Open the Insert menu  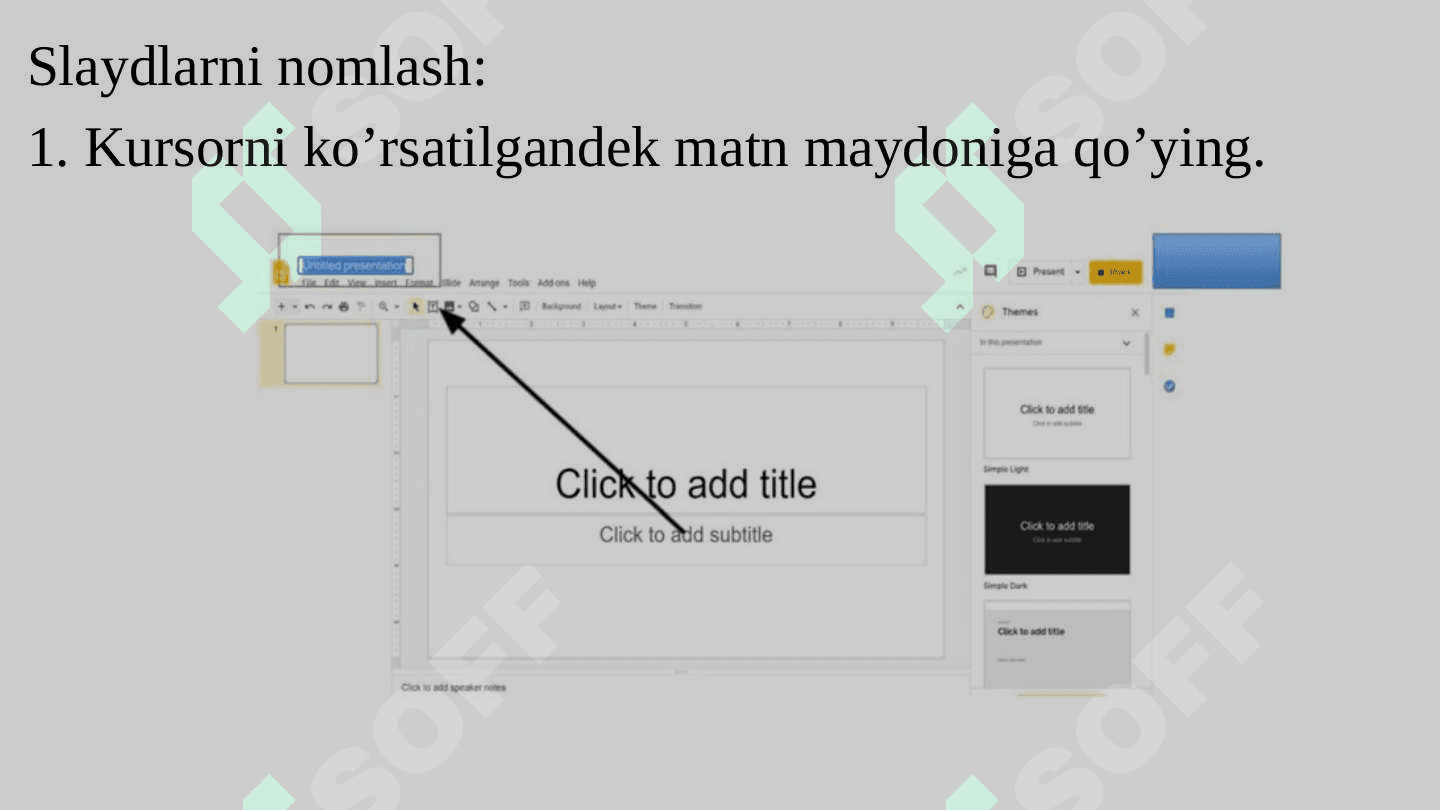(386, 283)
